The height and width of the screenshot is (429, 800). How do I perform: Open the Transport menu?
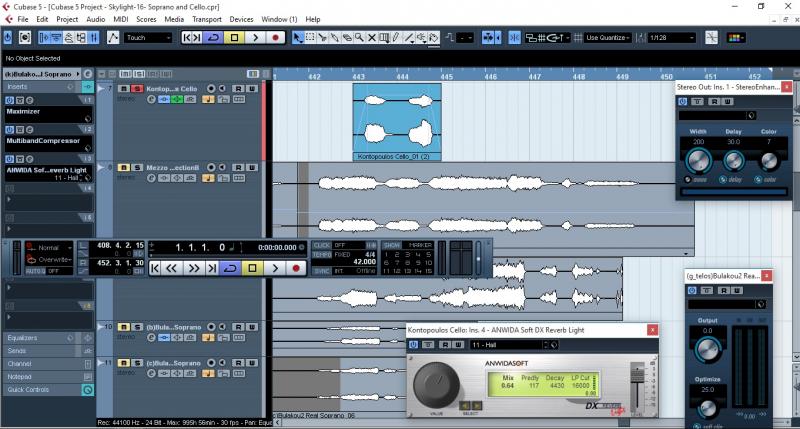coord(206,19)
